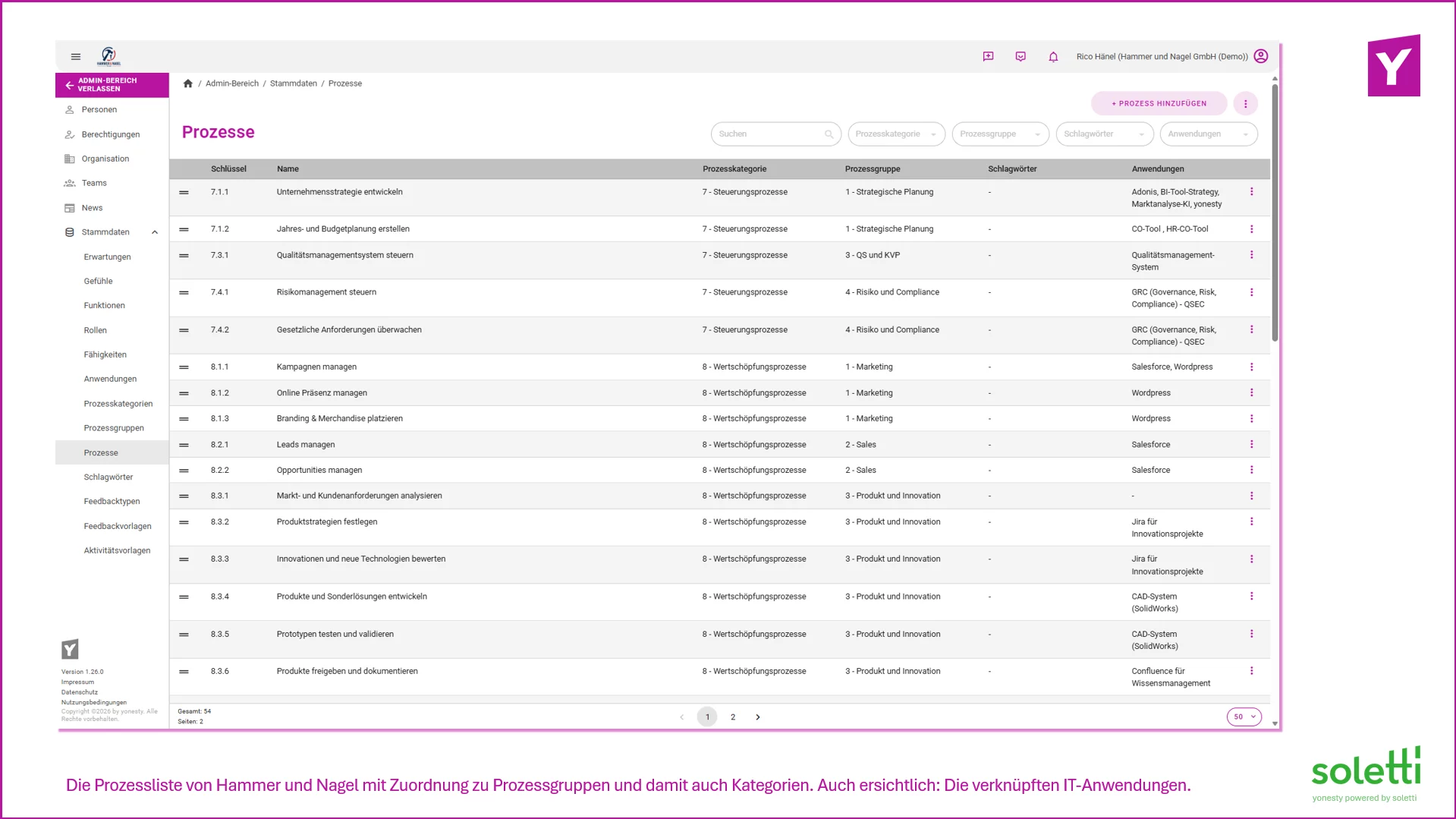Open row menu for Leads managen
1456x819 pixels.
point(1252,444)
